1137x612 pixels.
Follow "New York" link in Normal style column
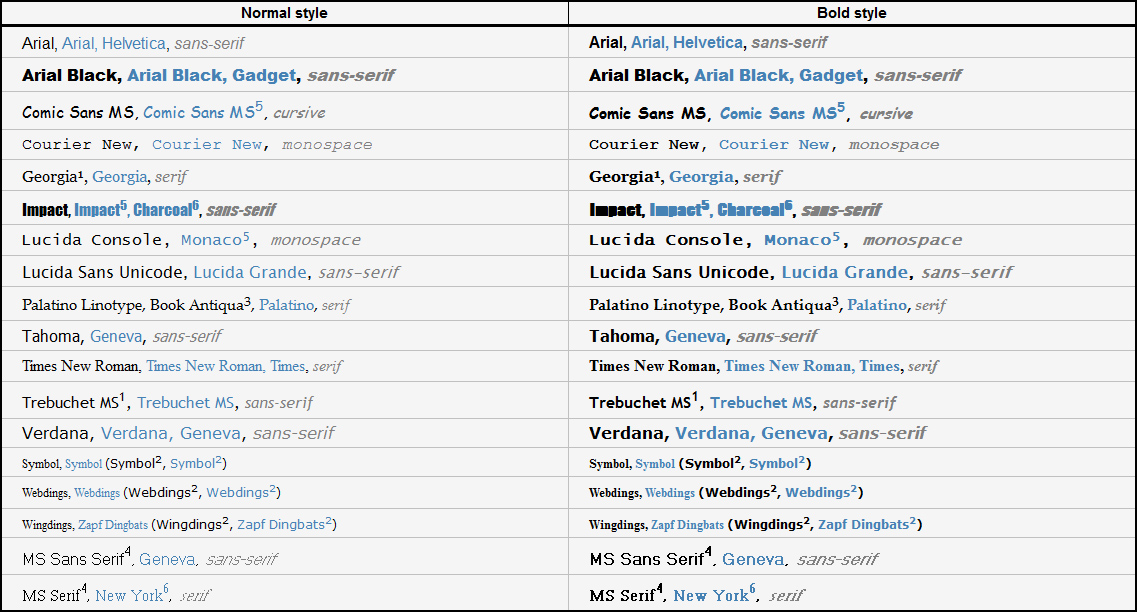pos(129,596)
